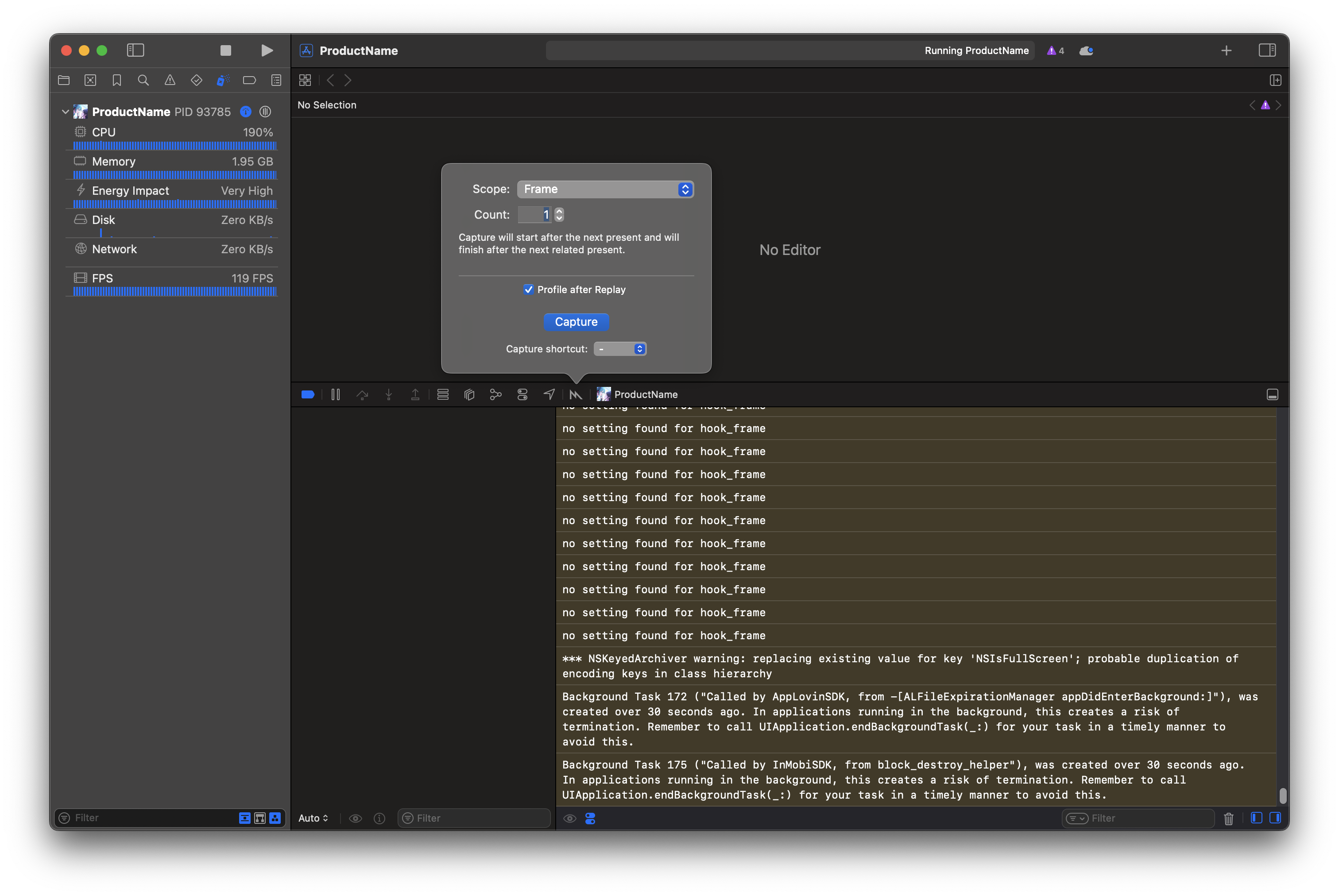Screen dimensions: 1339x896
Task: Click the console eye icon
Action: click(570, 818)
